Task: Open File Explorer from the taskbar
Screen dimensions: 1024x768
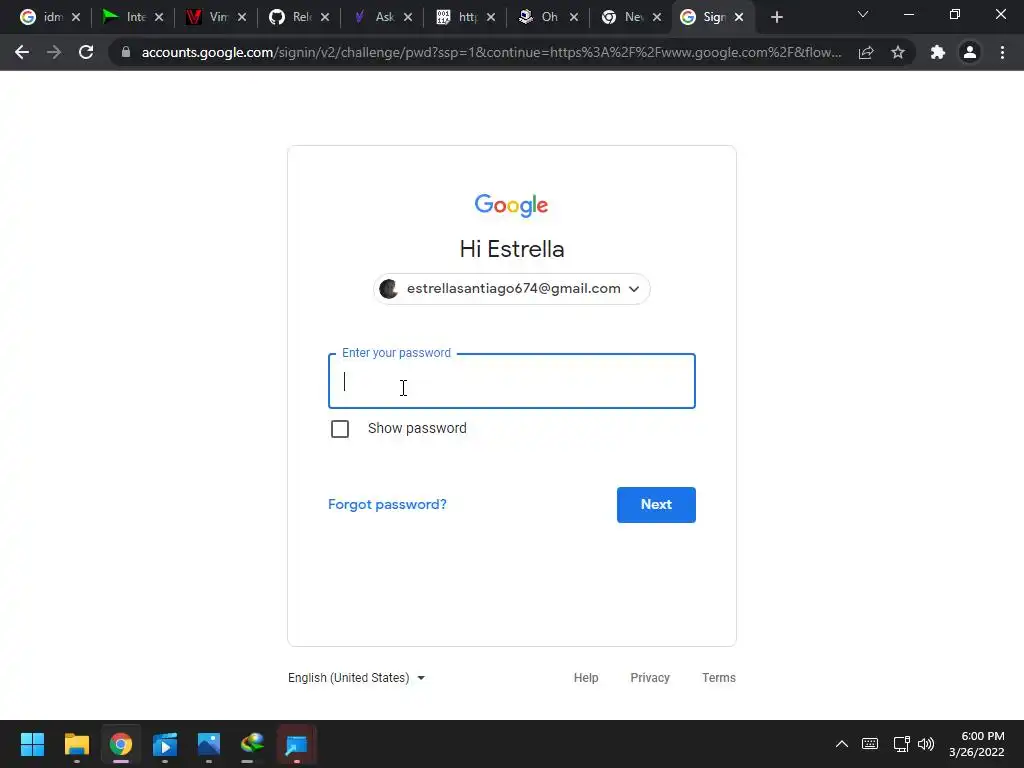Action: pyautogui.click(x=76, y=744)
